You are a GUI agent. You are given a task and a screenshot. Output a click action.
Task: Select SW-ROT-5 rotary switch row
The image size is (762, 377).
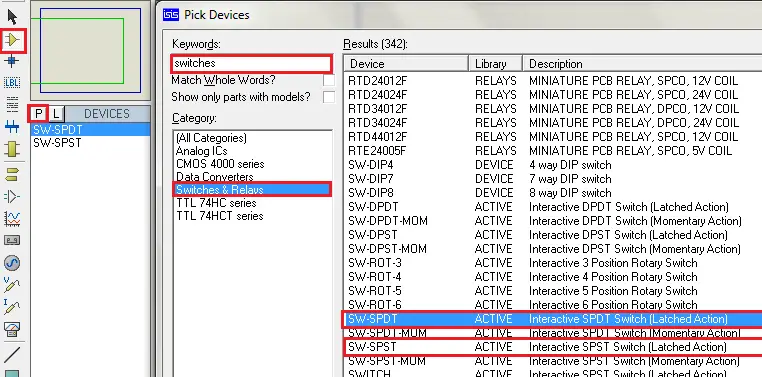tap(553, 291)
